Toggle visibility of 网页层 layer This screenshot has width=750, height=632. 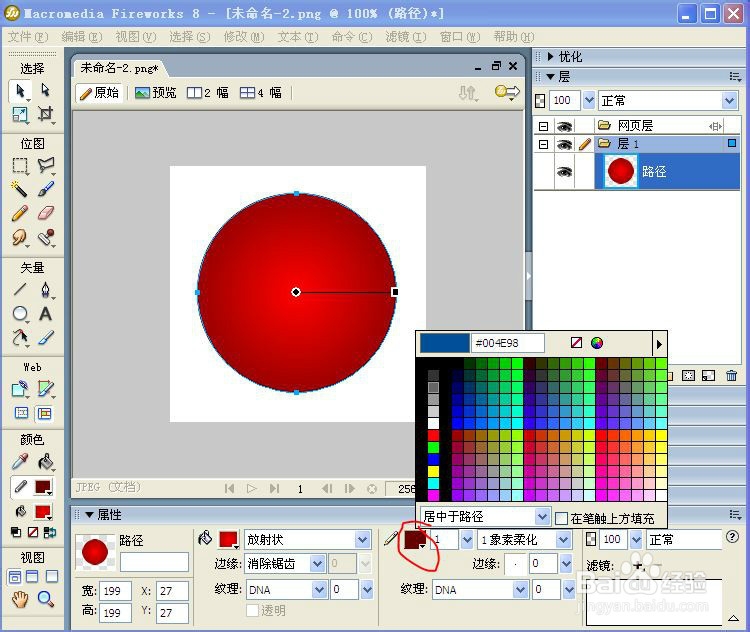point(564,126)
